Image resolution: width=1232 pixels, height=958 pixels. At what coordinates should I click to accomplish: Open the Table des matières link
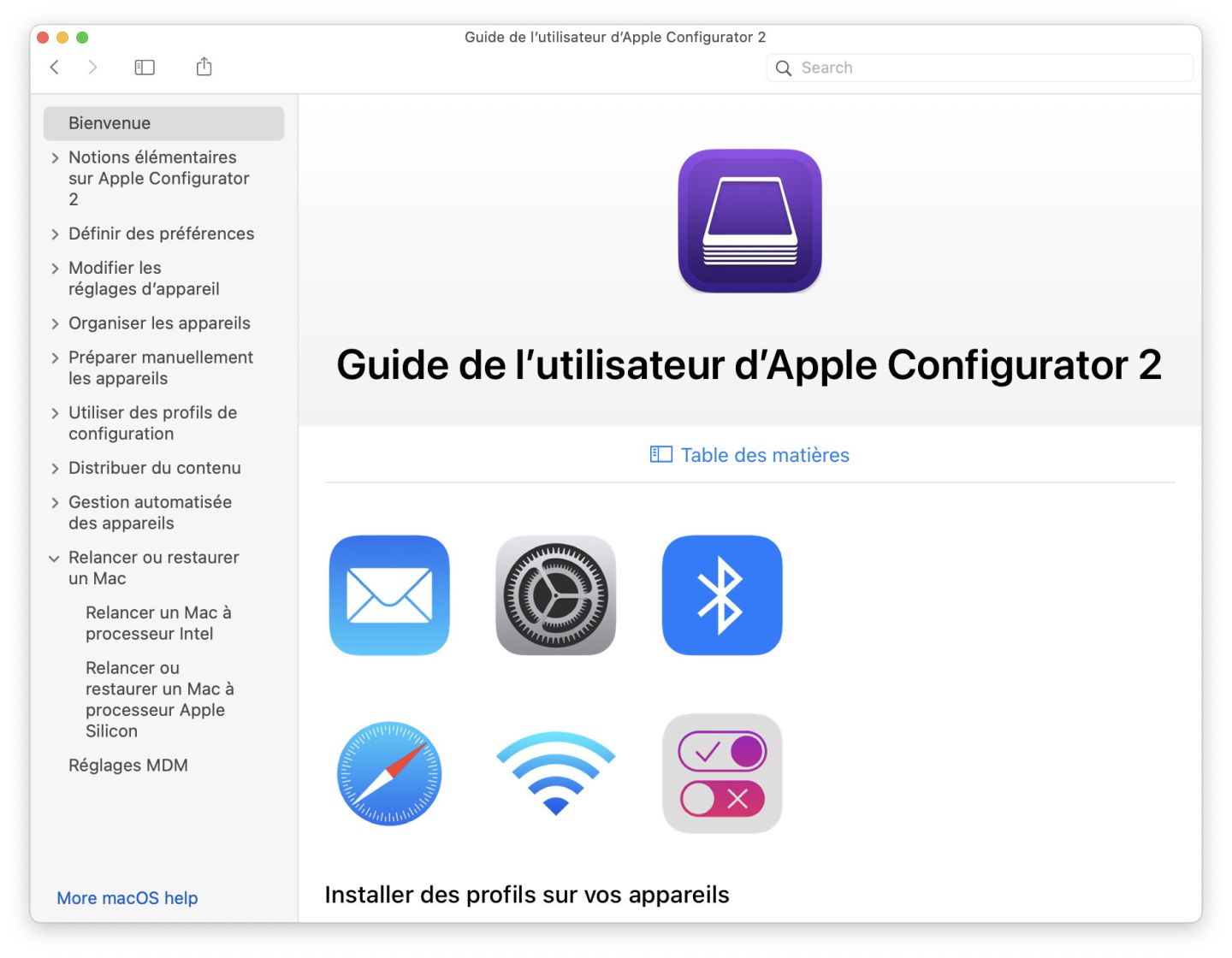(749, 455)
